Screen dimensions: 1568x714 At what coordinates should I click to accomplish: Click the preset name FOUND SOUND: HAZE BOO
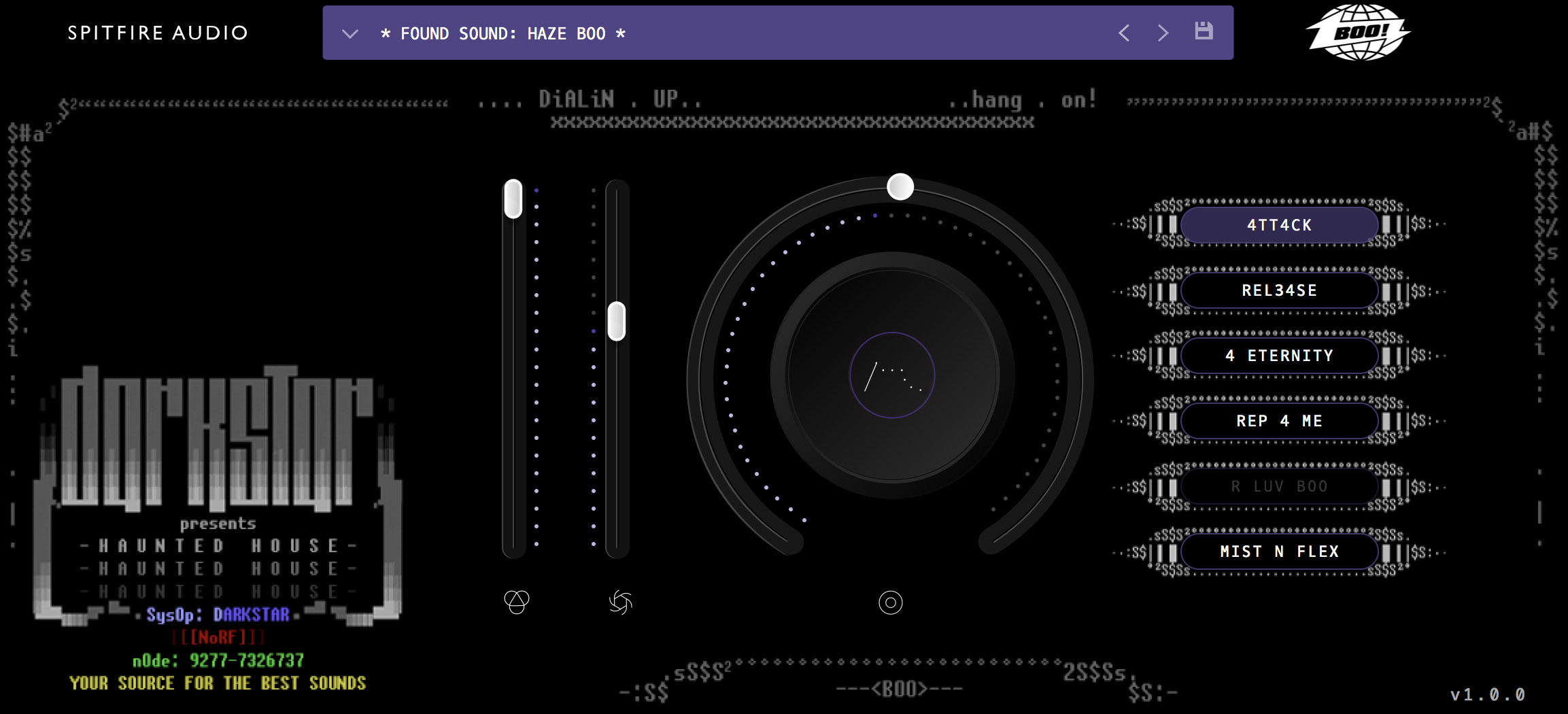503,33
